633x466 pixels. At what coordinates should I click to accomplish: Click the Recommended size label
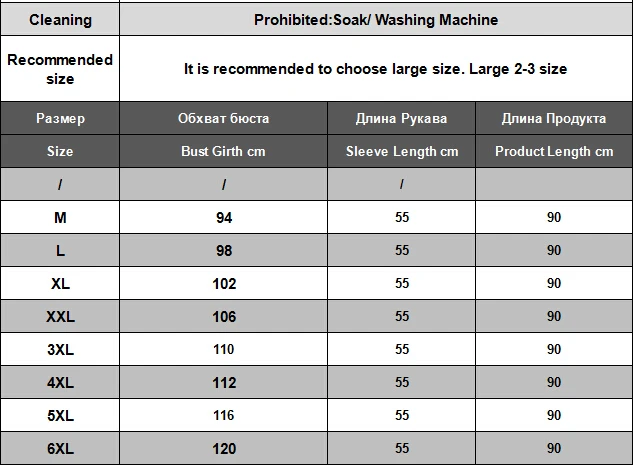[x=60, y=69]
